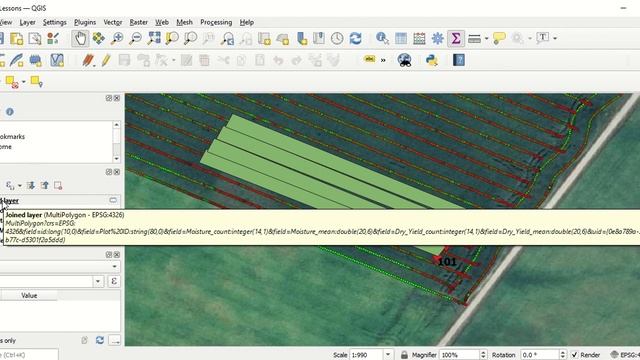Activate the Zoom In magnifier tool
The height and width of the screenshot is (360, 640).
tap(117, 38)
